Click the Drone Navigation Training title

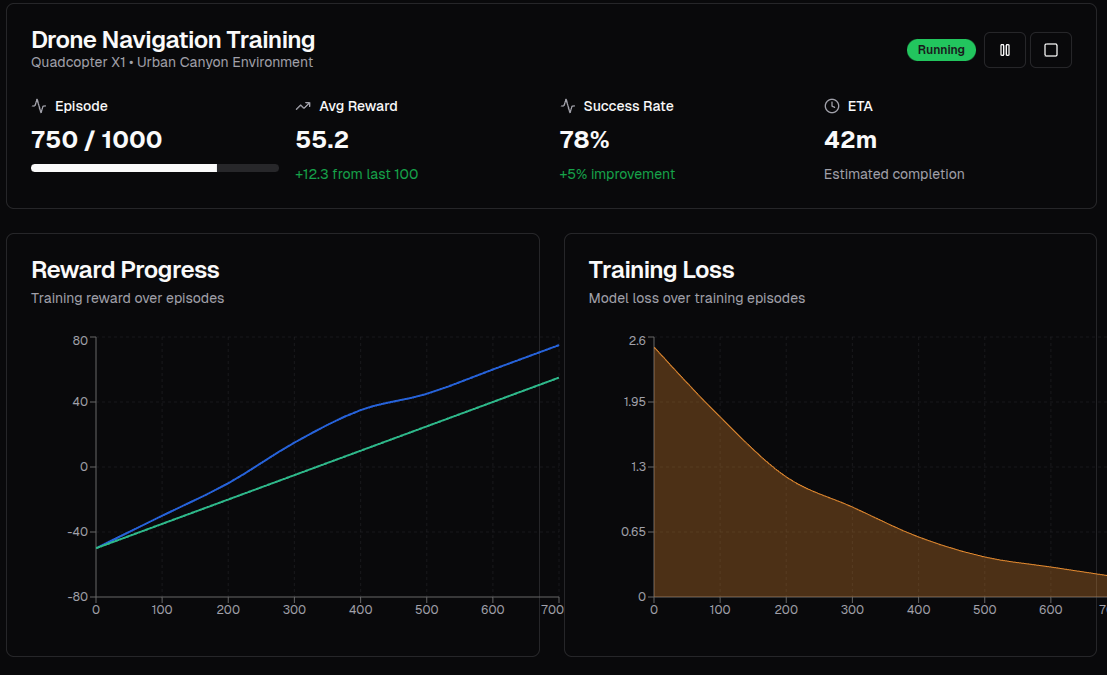coord(172,40)
